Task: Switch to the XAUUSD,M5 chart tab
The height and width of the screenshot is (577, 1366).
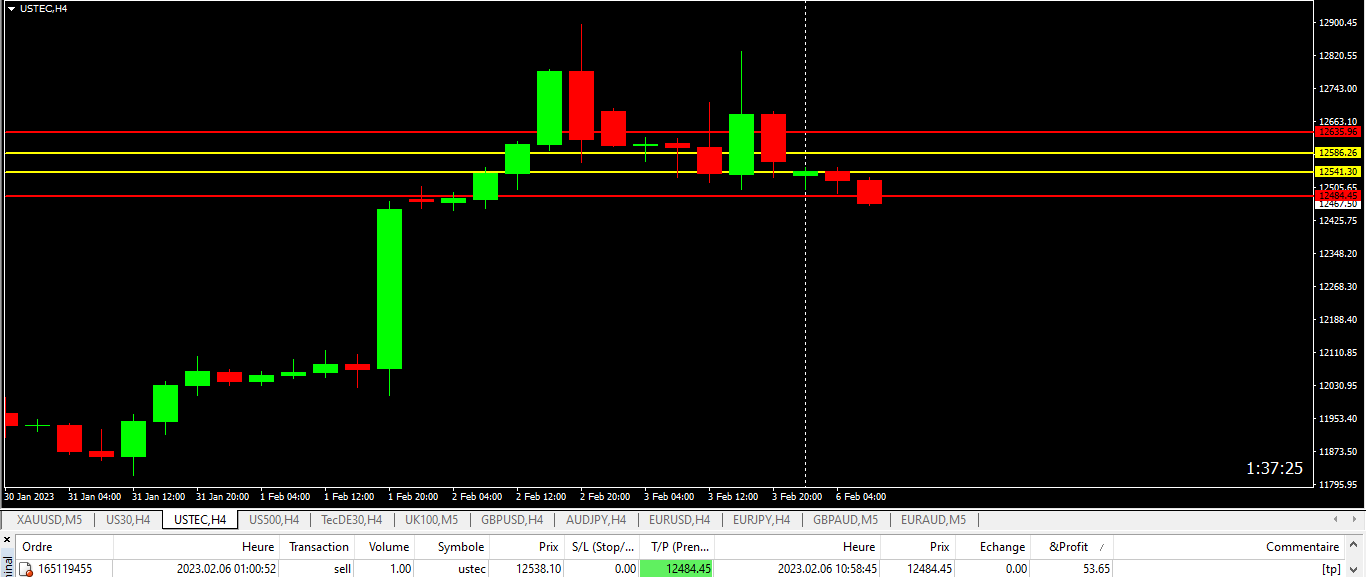Action: coord(49,520)
